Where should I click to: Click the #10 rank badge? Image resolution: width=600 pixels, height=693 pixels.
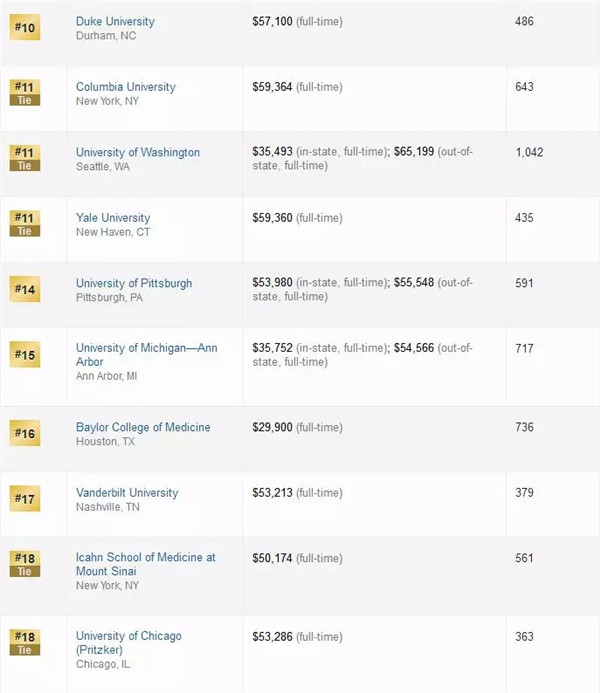[25, 27]
